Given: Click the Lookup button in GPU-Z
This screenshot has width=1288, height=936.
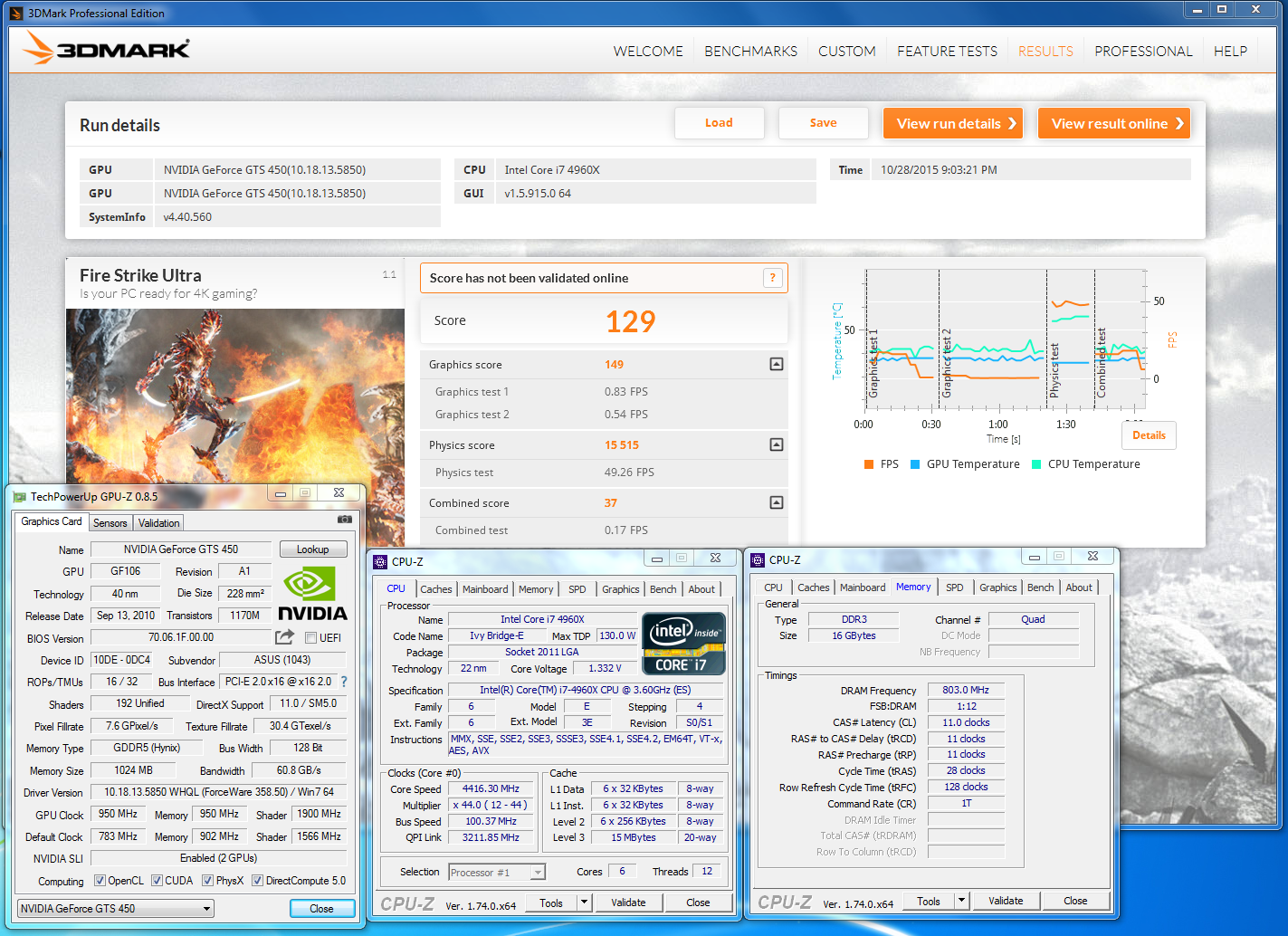Looking at the screenshot, I should [x=313, y=549].
